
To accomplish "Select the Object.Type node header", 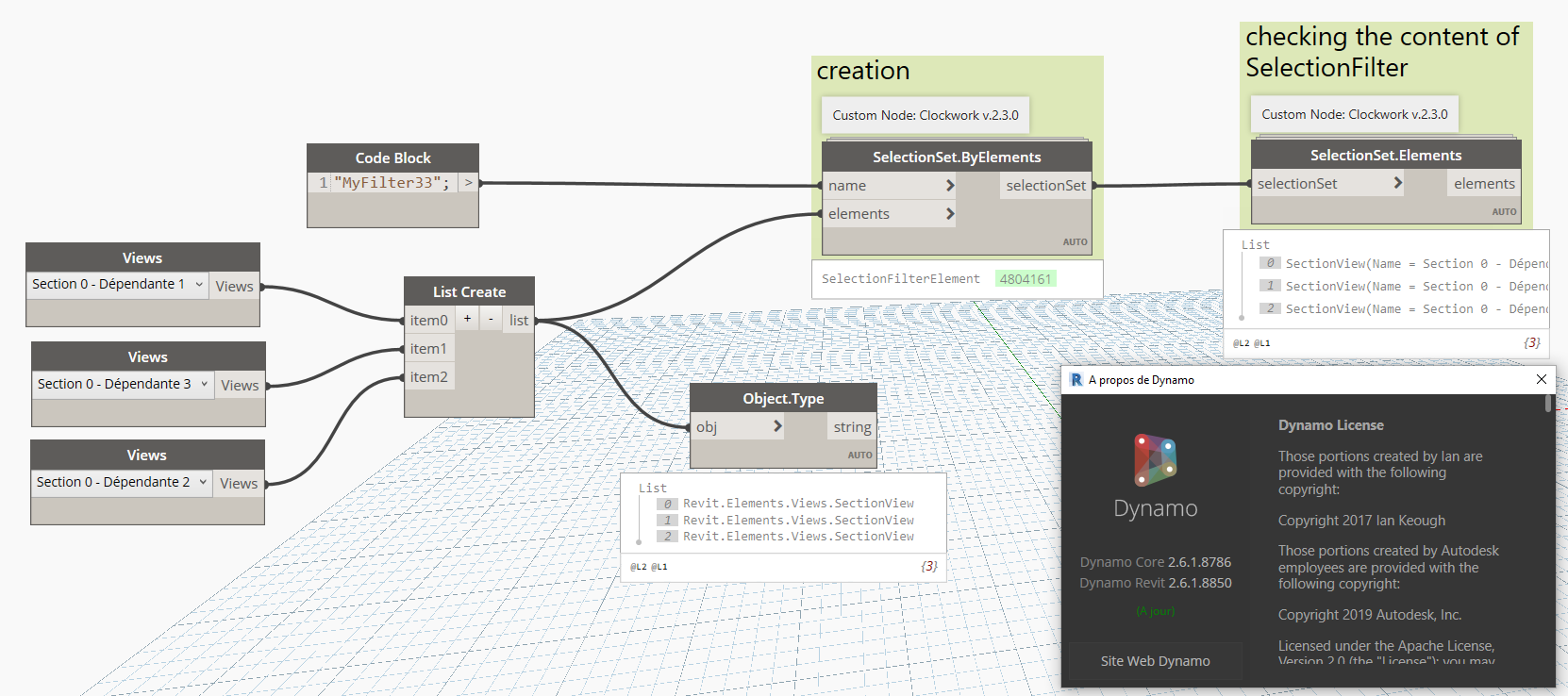I will point(783,399).
